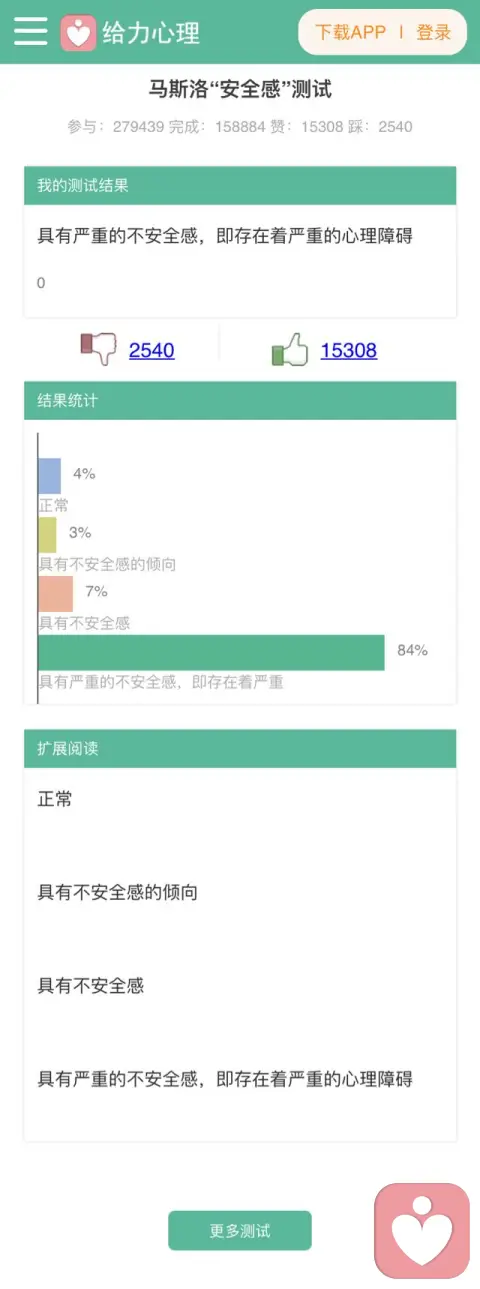Tap the floating pink heart app icon
This screenshot has width=480, height=1289.
(x=422, y=1231)
